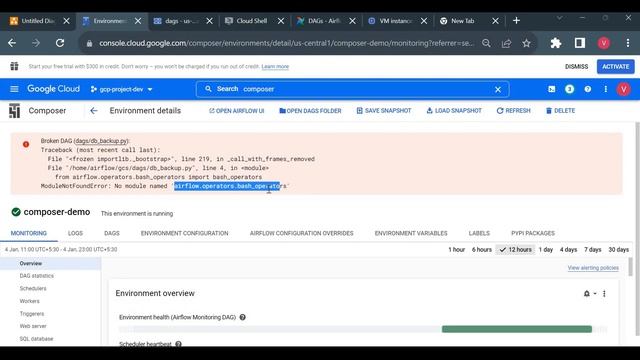Click the share page icon in address bar
640x360 pixels.
506,43
